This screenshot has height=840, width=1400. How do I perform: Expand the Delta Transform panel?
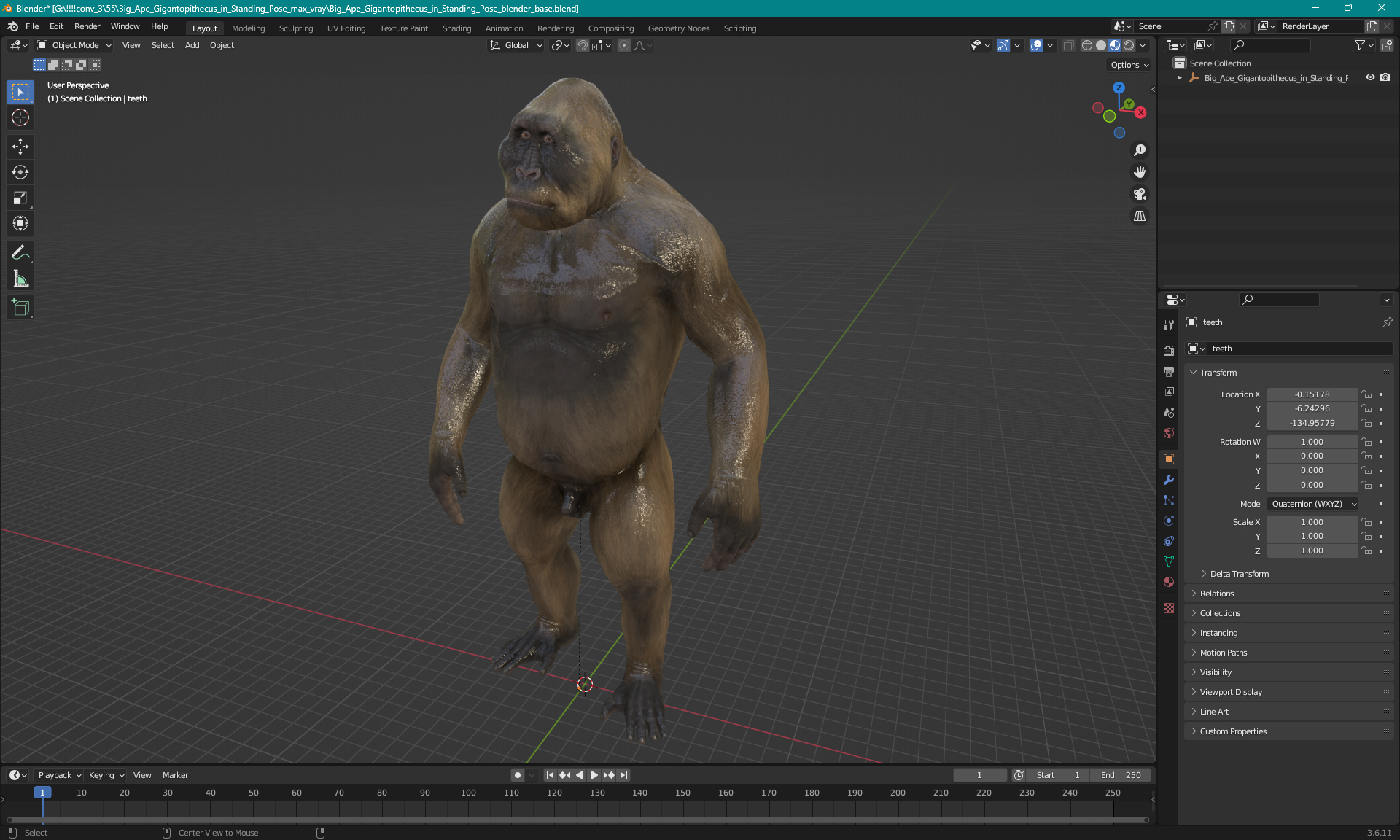1239,574
